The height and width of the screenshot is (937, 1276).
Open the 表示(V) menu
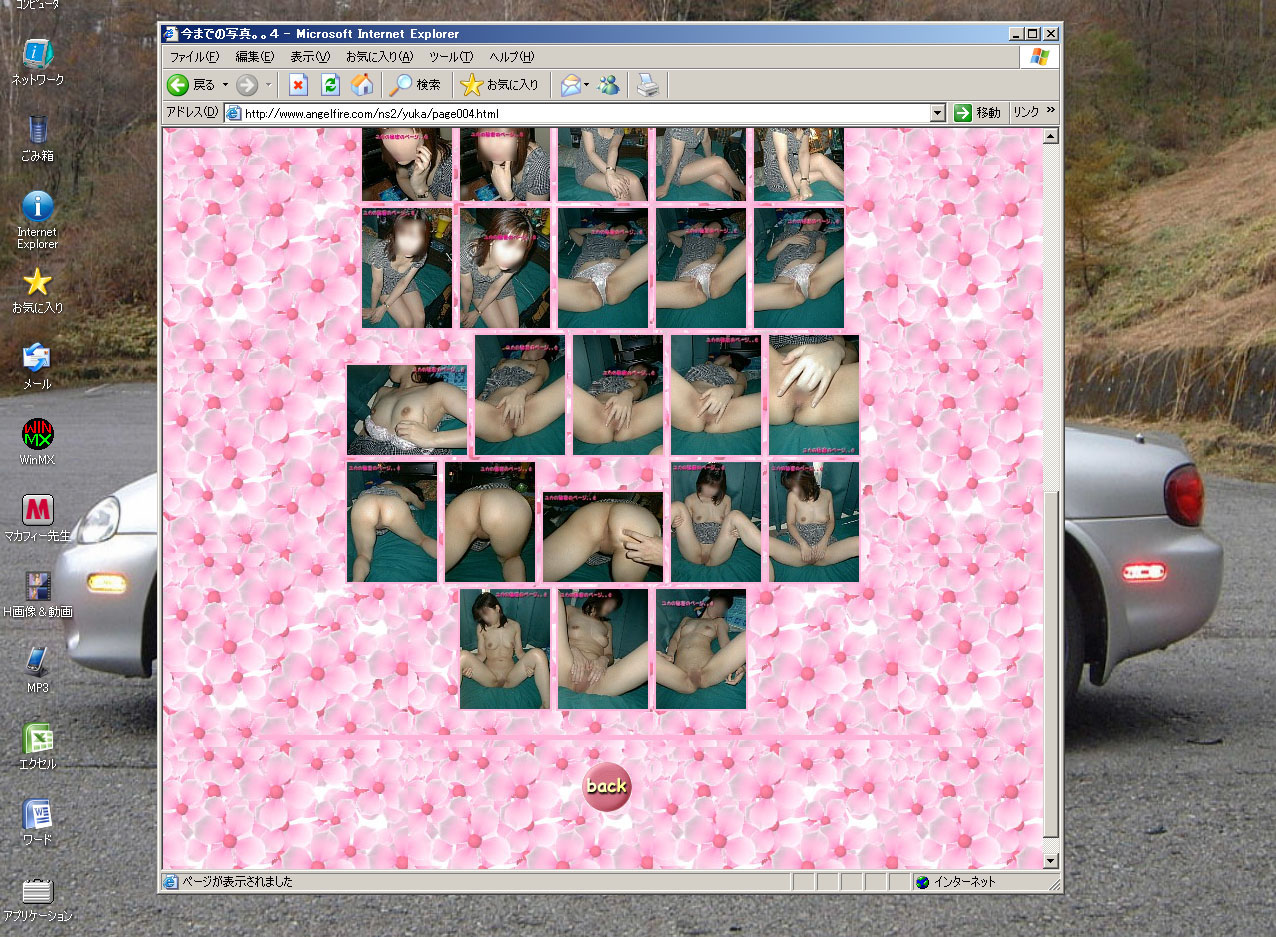pos(311,57)
